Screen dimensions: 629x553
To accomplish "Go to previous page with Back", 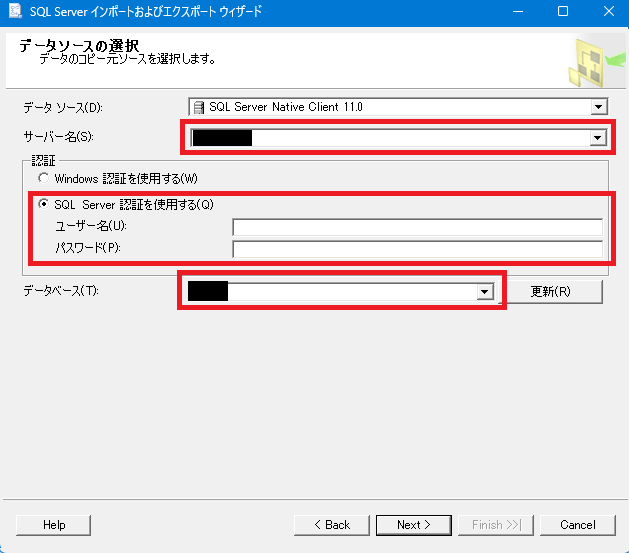I will click(x=332, y=525).
